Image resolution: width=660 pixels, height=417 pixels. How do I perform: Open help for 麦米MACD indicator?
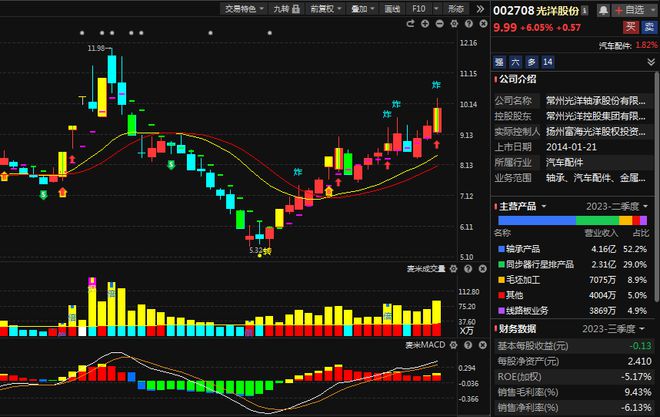pyautogui.click(x=468, y=345)
